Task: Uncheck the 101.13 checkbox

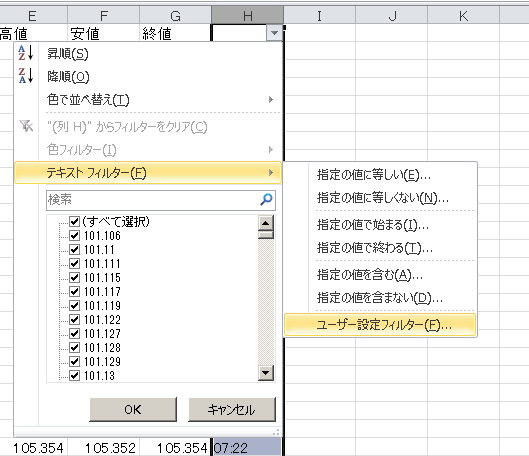Action: (x=74, y=375)
